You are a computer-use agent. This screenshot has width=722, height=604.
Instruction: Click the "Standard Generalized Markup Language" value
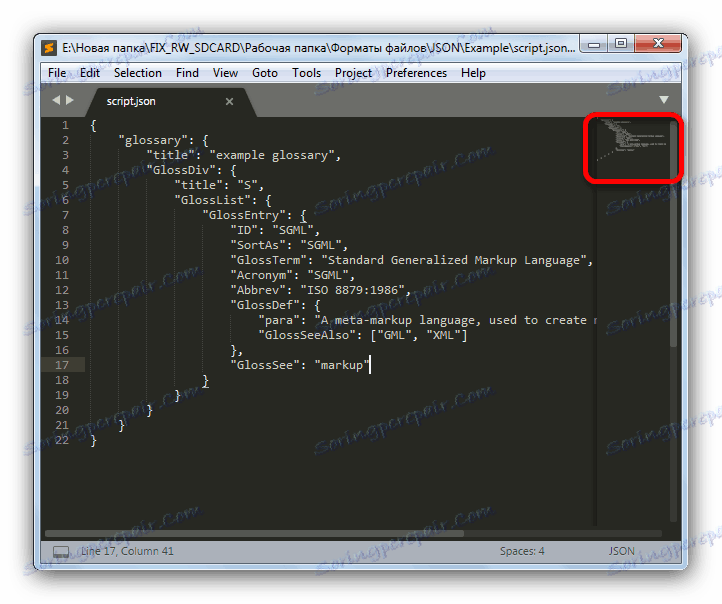tap(454, 260)
